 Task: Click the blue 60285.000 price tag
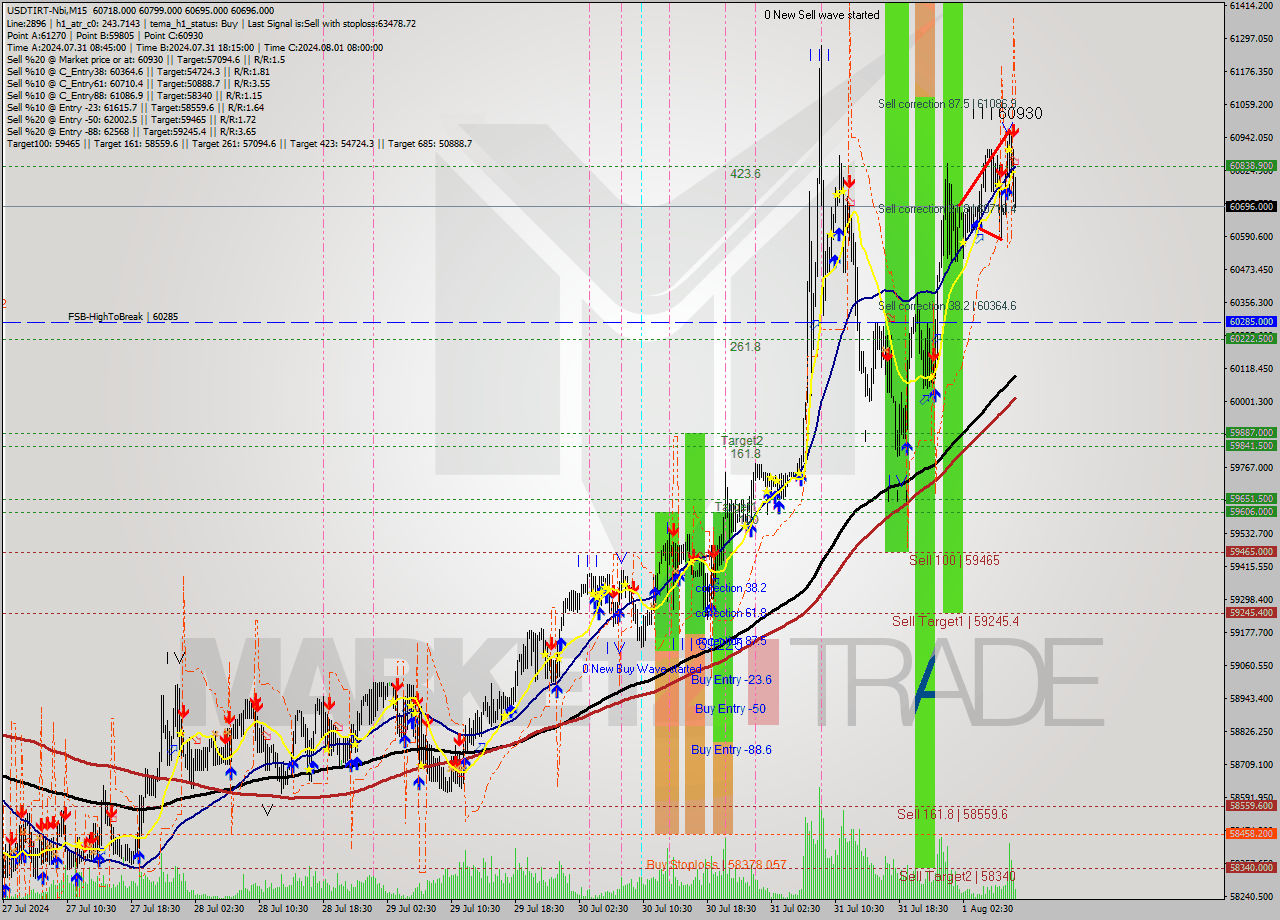click(x=1250, y=322)
